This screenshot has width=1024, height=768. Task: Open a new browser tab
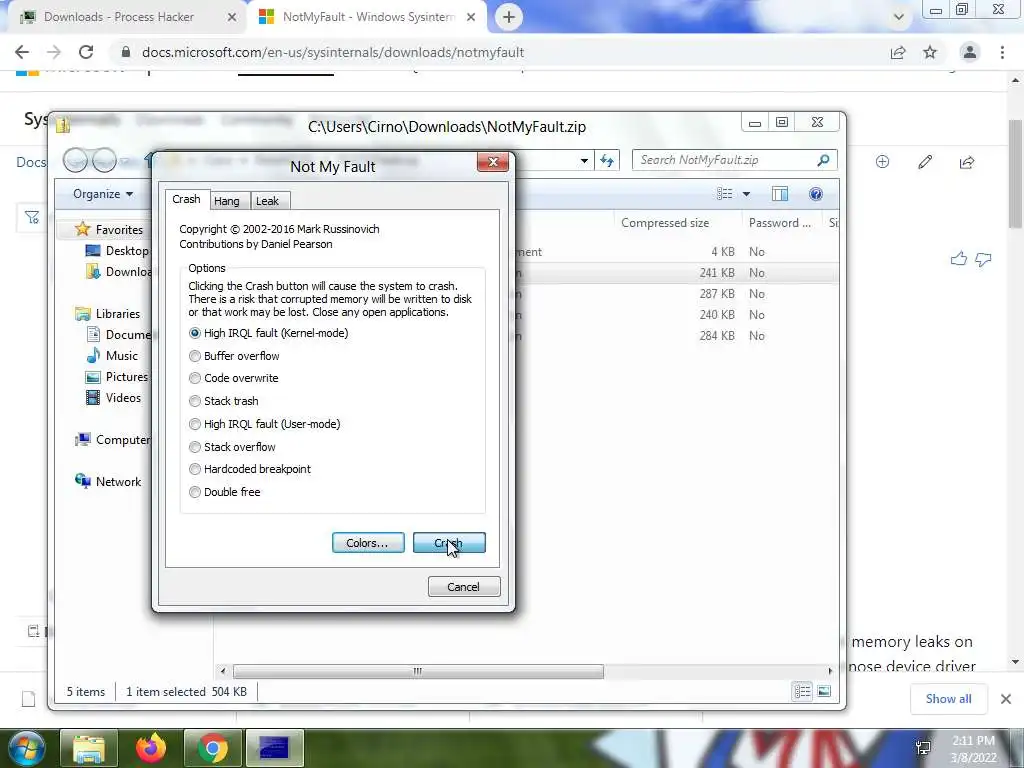[x=509, y=17]
